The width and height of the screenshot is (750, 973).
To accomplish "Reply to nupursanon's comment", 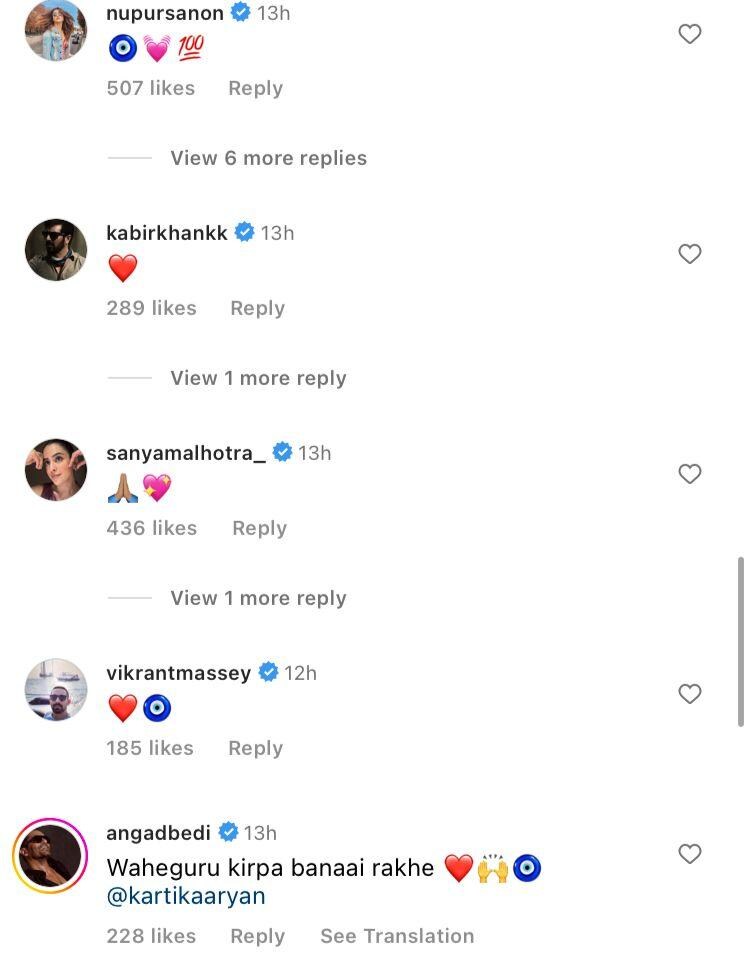I will point(255,88).
